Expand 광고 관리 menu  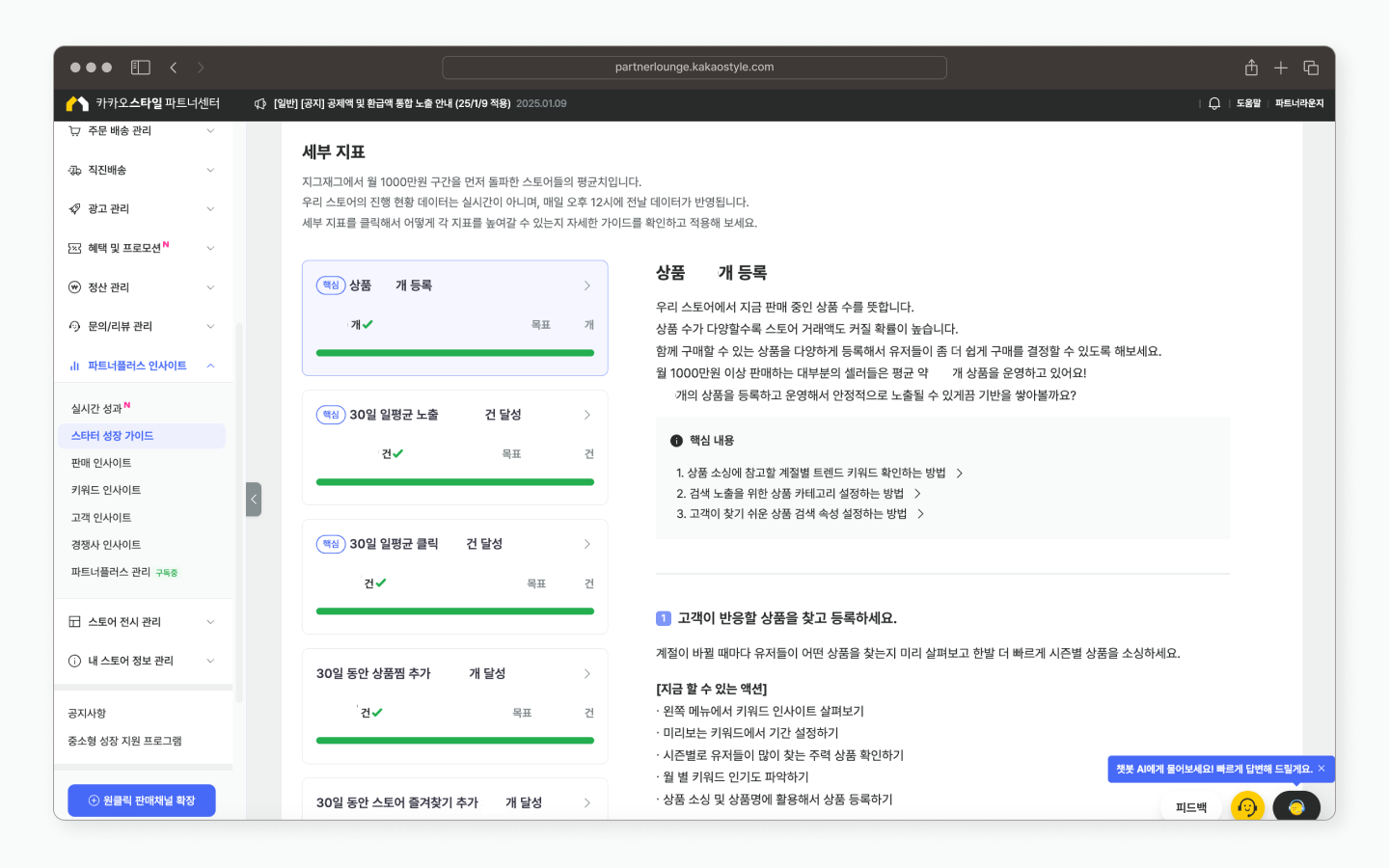(210, 209)
